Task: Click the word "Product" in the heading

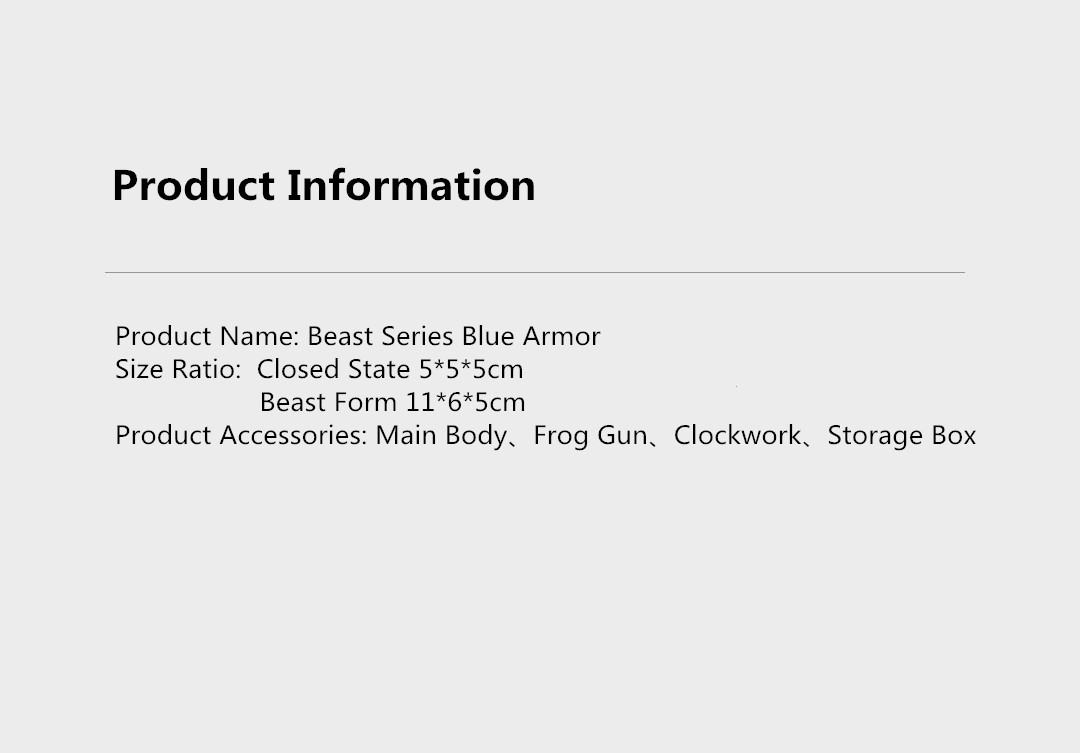Action: (193, 186)
